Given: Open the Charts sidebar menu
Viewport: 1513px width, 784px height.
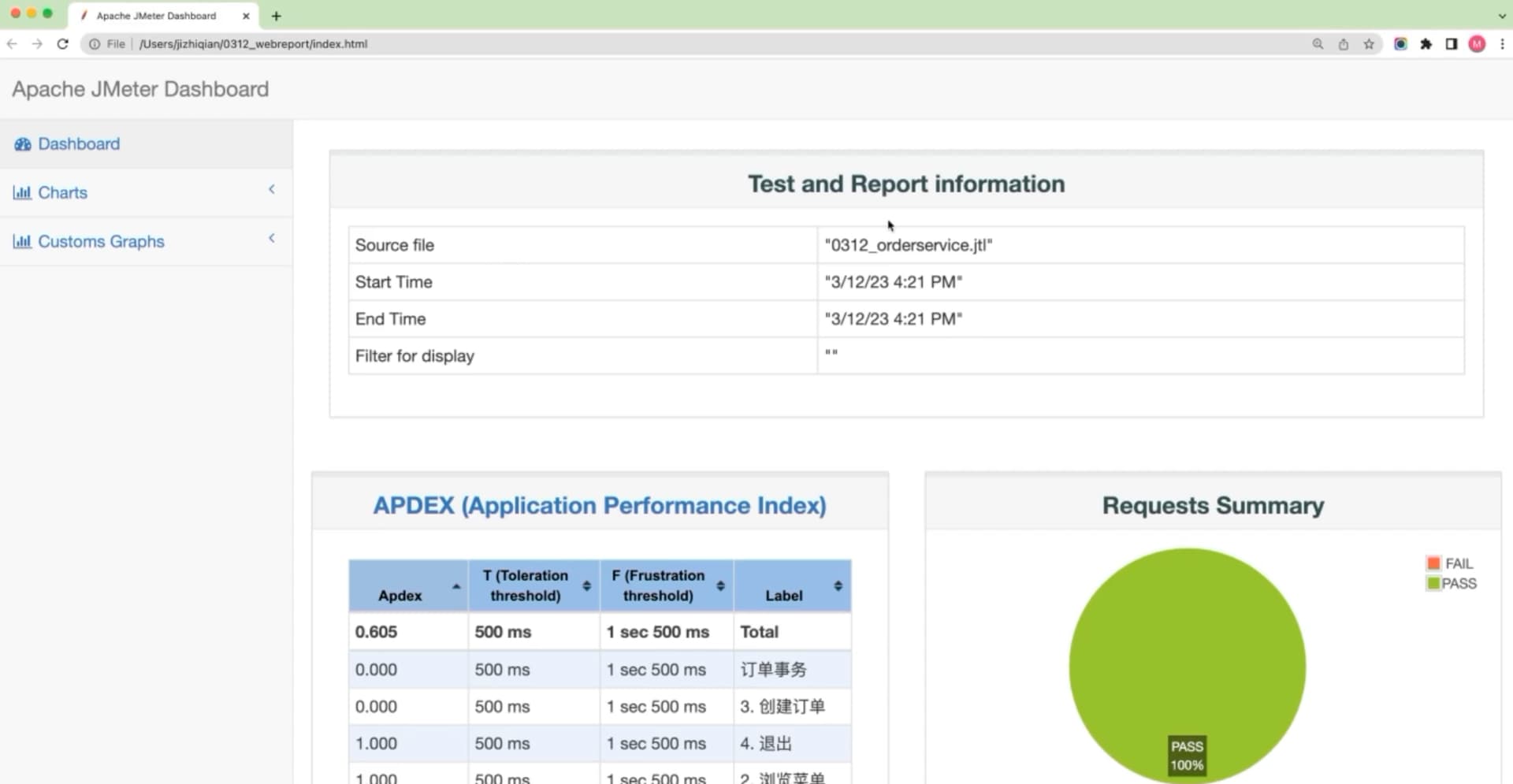Looking at the screenshot, I should tap(62, 192).
